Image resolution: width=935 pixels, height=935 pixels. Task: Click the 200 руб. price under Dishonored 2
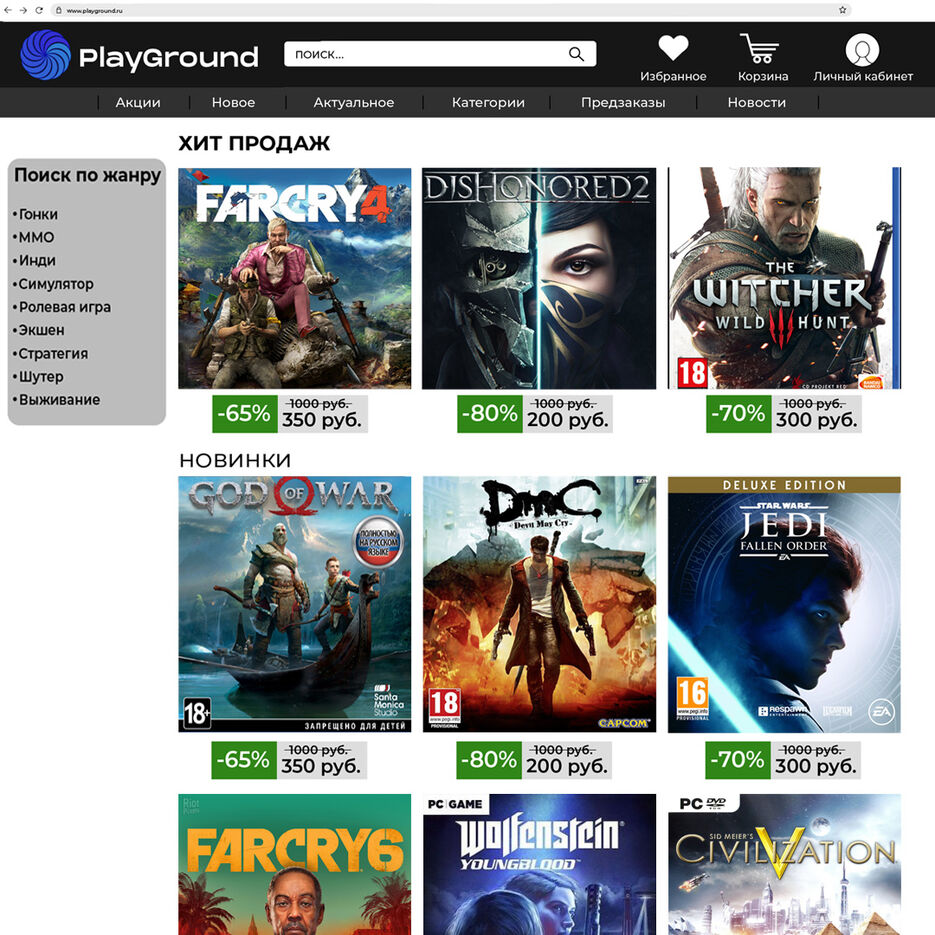coord(568,420)
